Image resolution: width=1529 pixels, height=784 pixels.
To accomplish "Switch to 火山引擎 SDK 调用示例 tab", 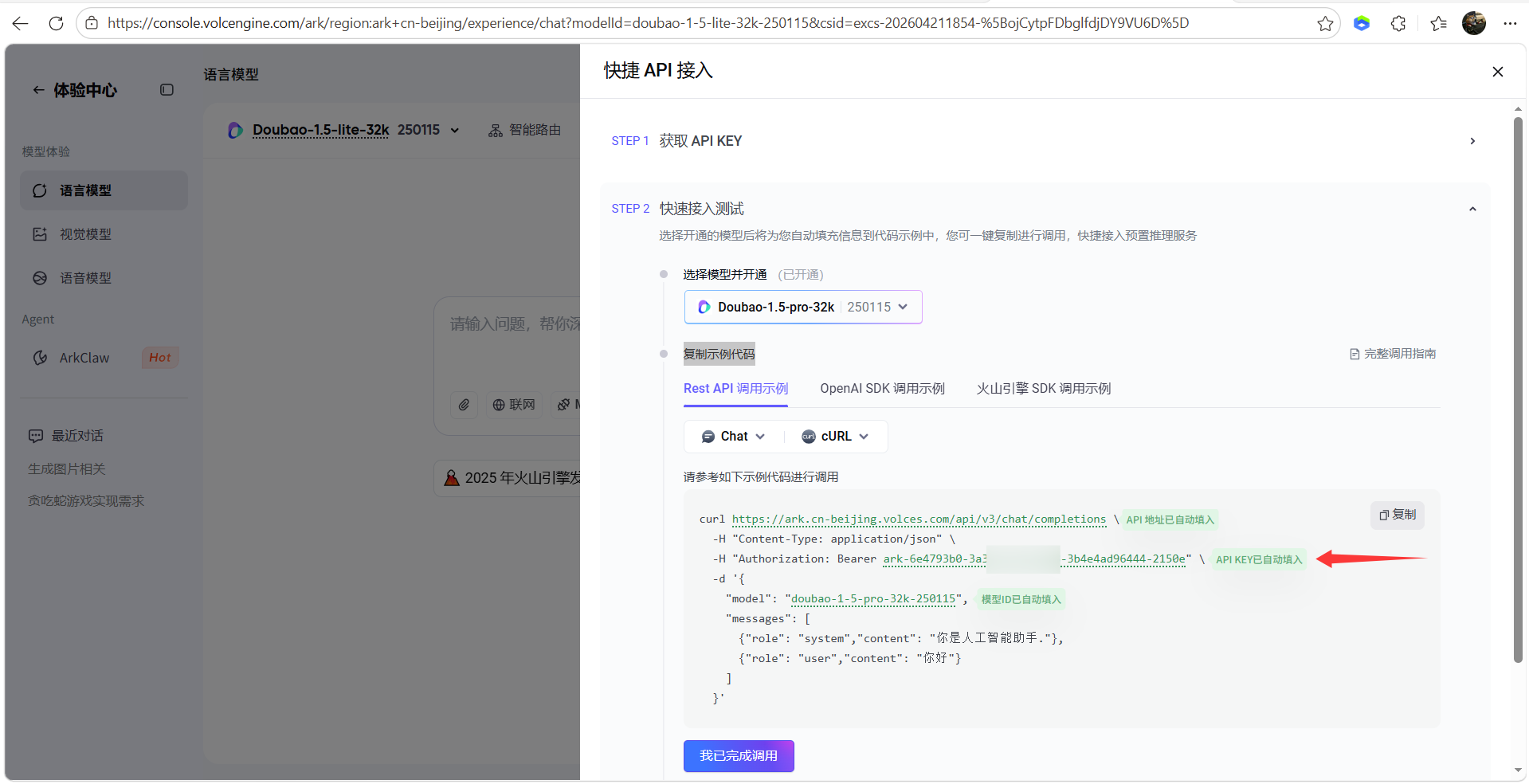I will [1044, 389].
